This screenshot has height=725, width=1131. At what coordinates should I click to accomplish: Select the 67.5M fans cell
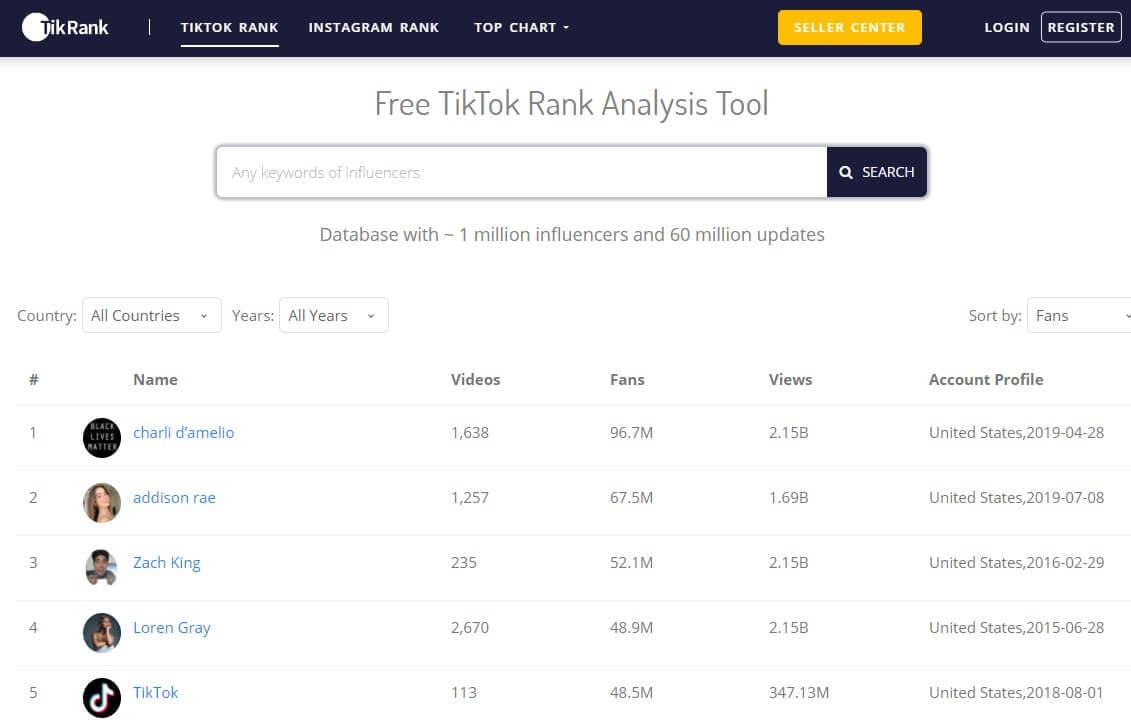pyautogui.click(x=631, y=497)
